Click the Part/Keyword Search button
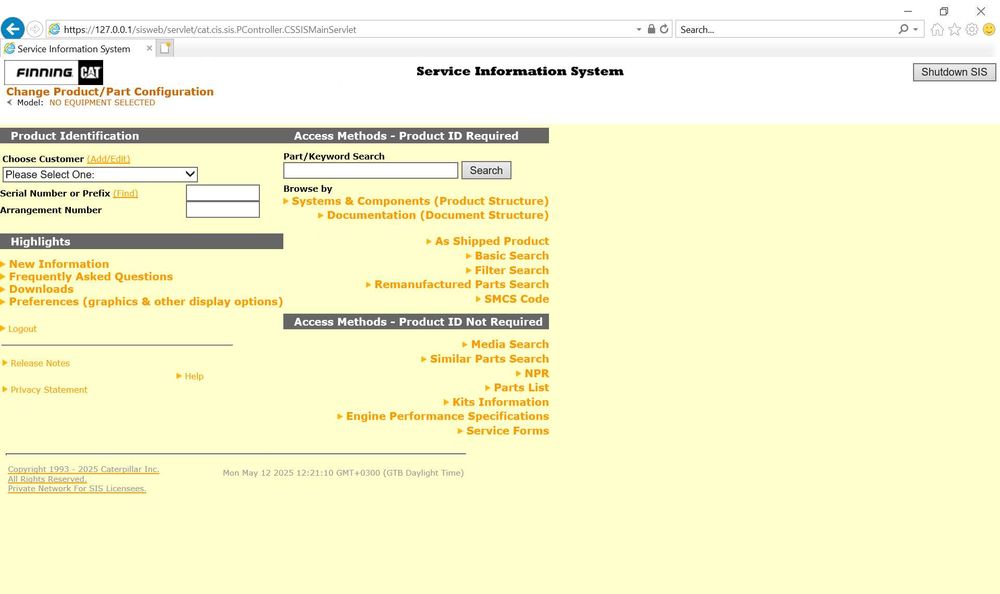The width and height of the screenshot is (1000, 594). (486, 170)
